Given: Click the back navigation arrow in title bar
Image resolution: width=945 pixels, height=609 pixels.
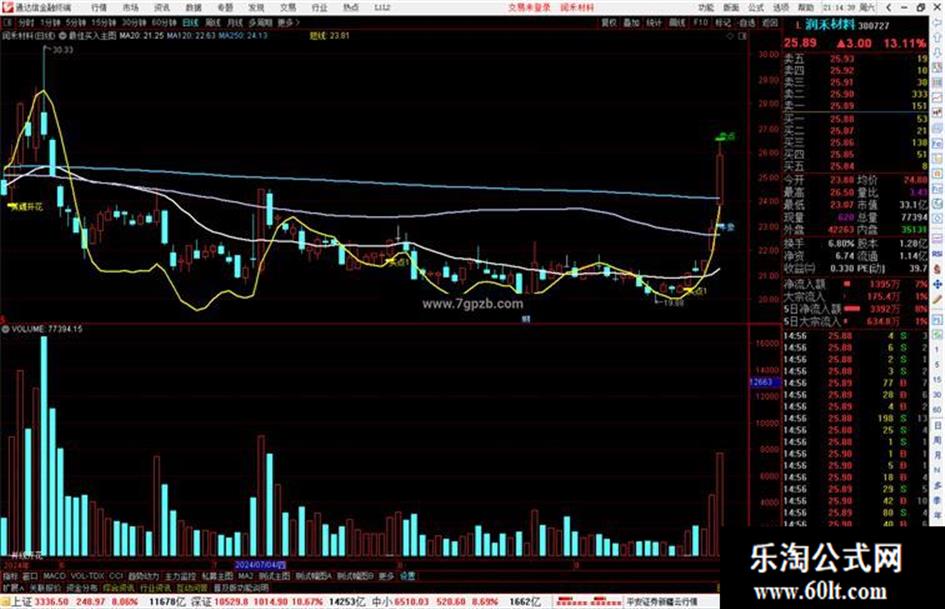Looking at the screenshot, I should tap(888, 7).
